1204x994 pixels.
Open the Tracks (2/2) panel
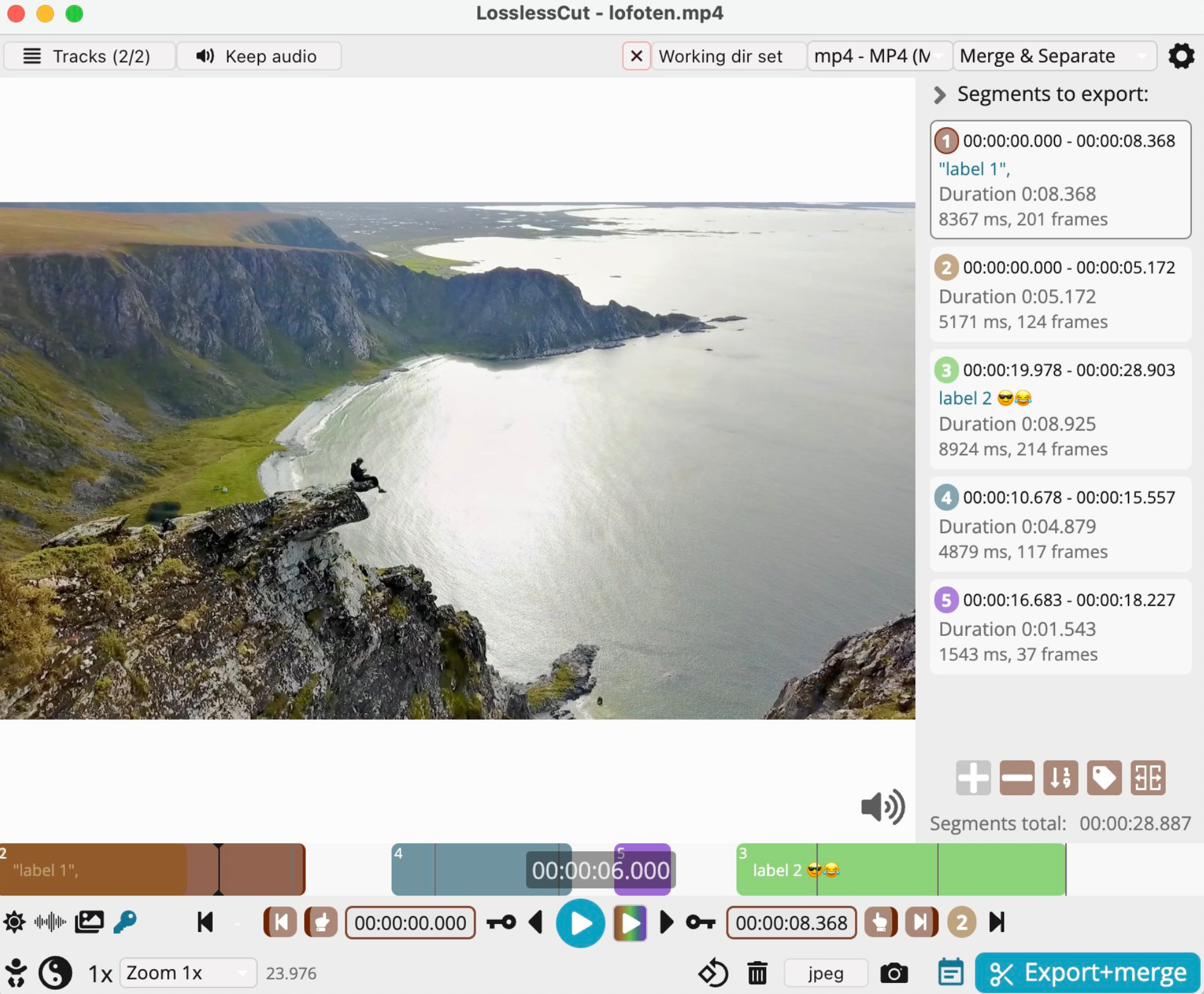[x=89, y=56]
